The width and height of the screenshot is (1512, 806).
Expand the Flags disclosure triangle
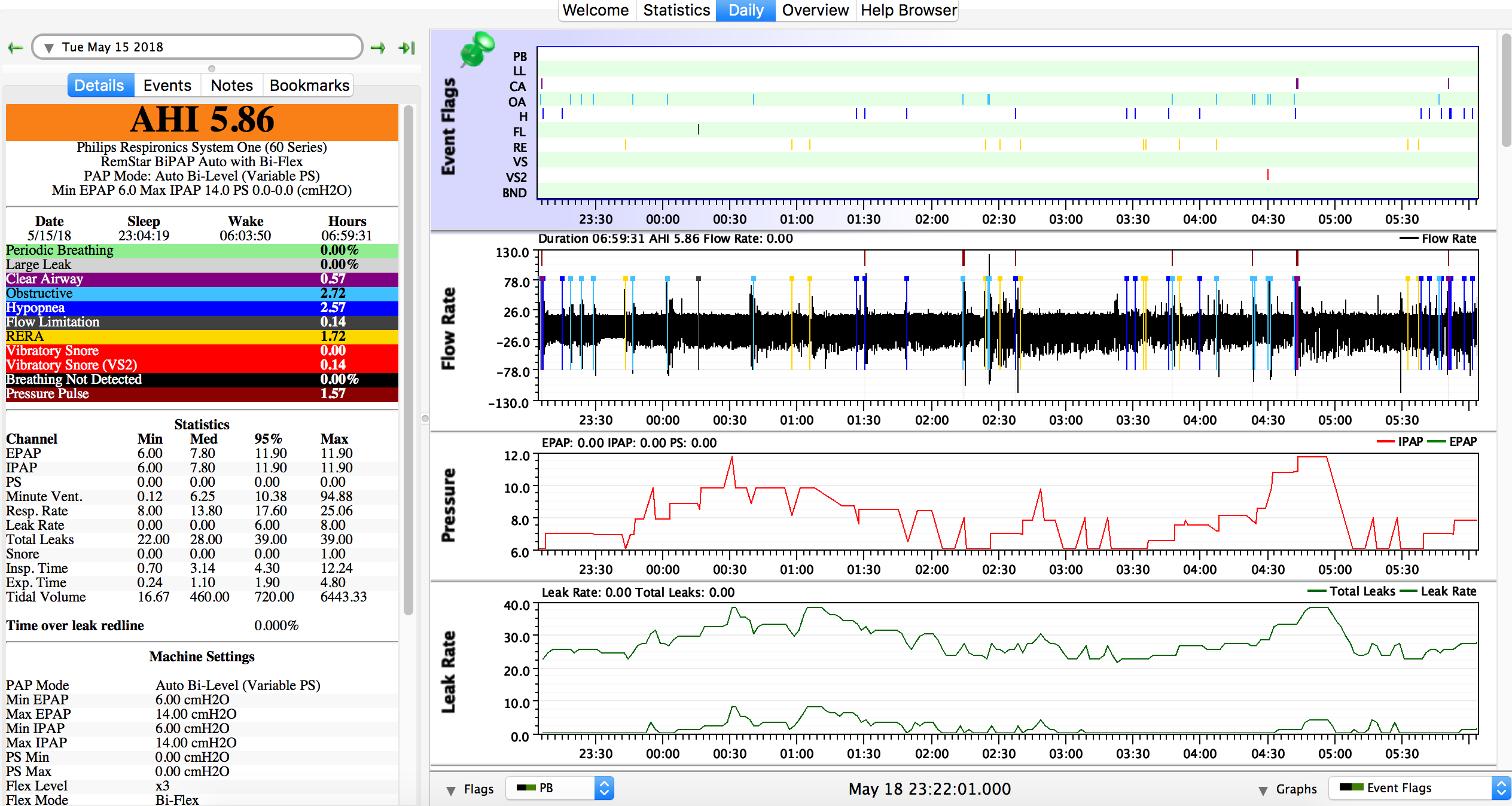click(x=451, y=790)
